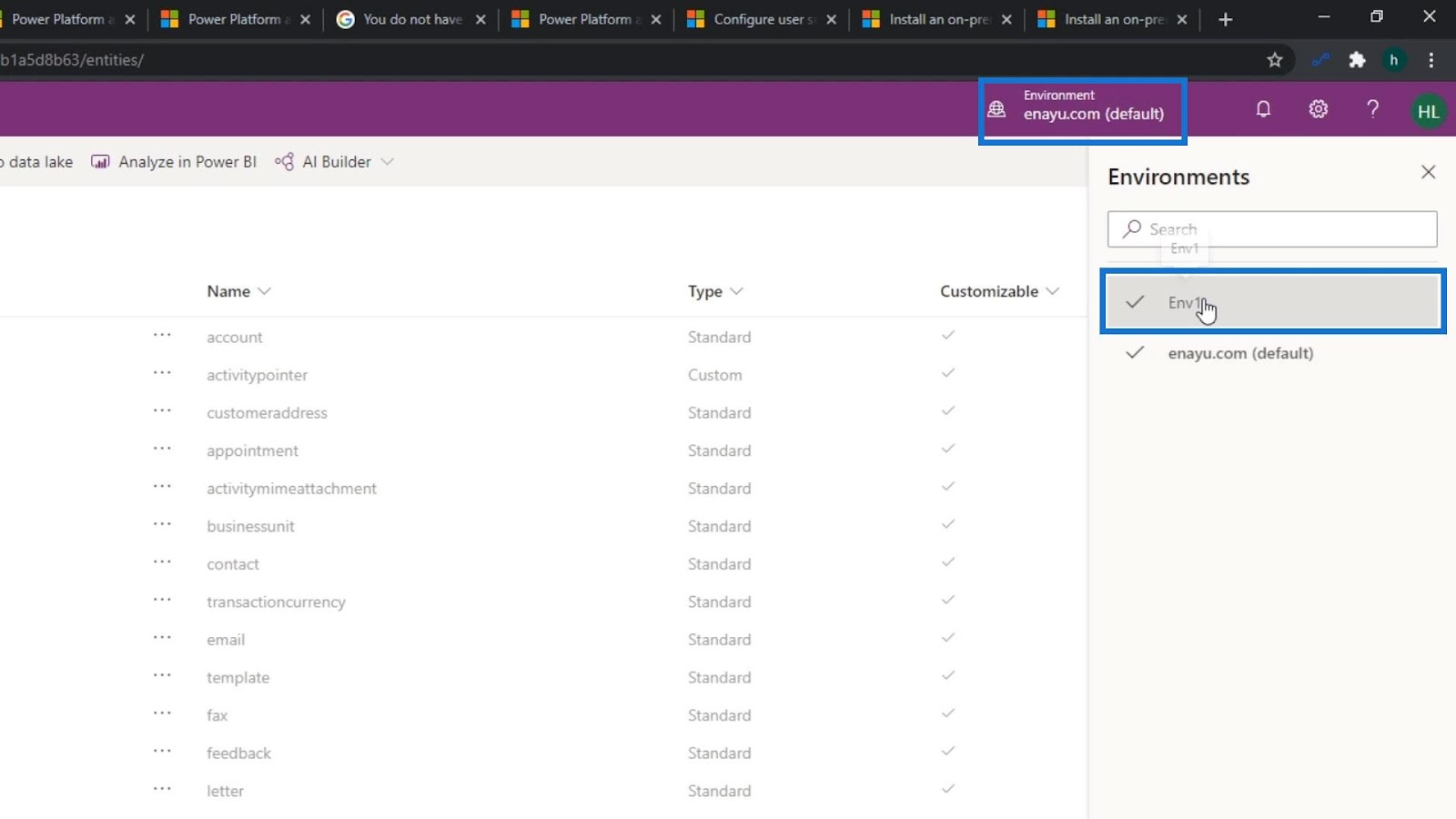The image size is (1456, 819).
Task: Click the Analyze in Power BI icon
Action: pos(100,162)
